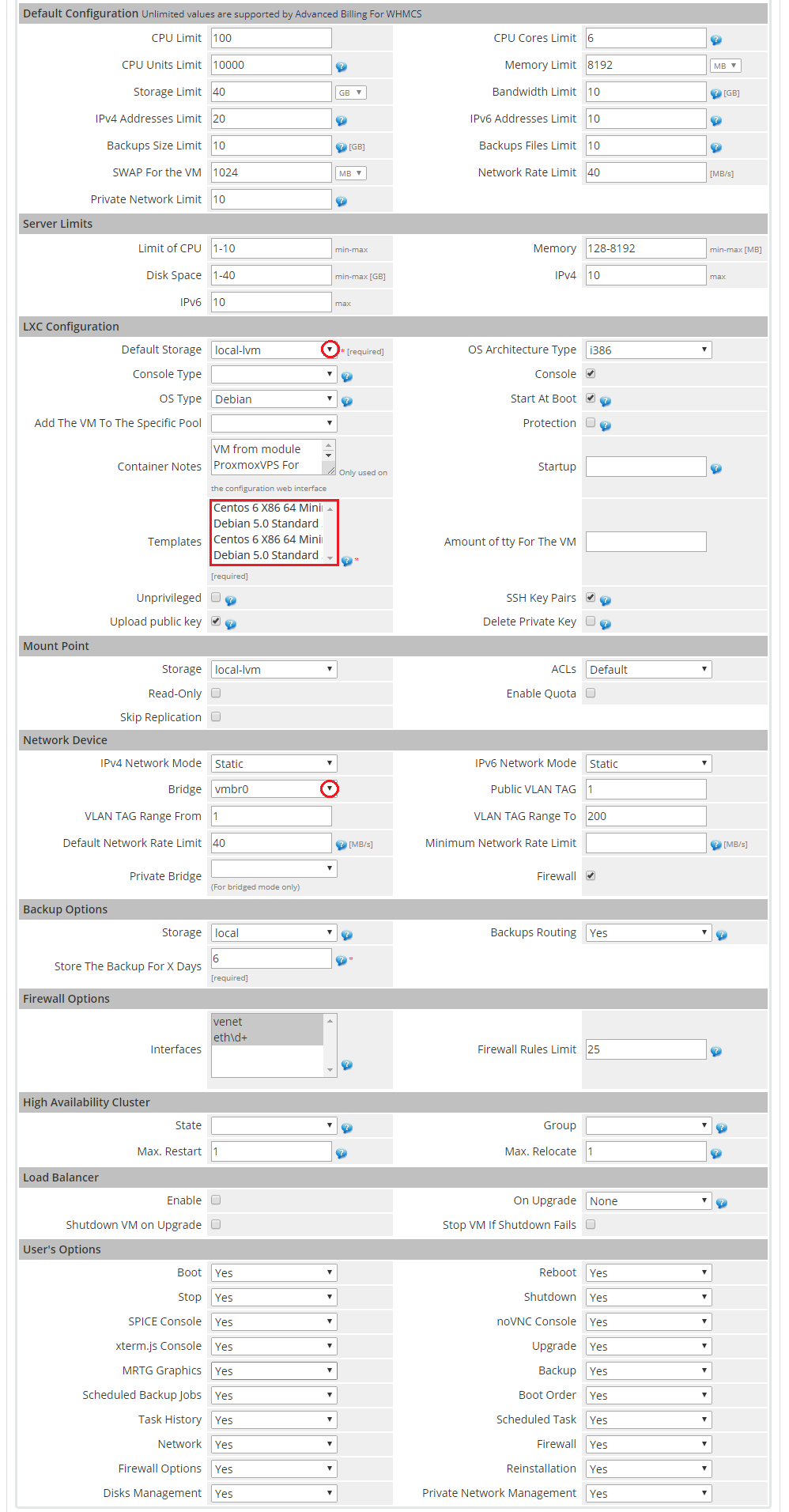Viewport: 789px width, 1512px height.
Task: Select eth\d+ in Interfaces list
Action: tap(267, 1038)
